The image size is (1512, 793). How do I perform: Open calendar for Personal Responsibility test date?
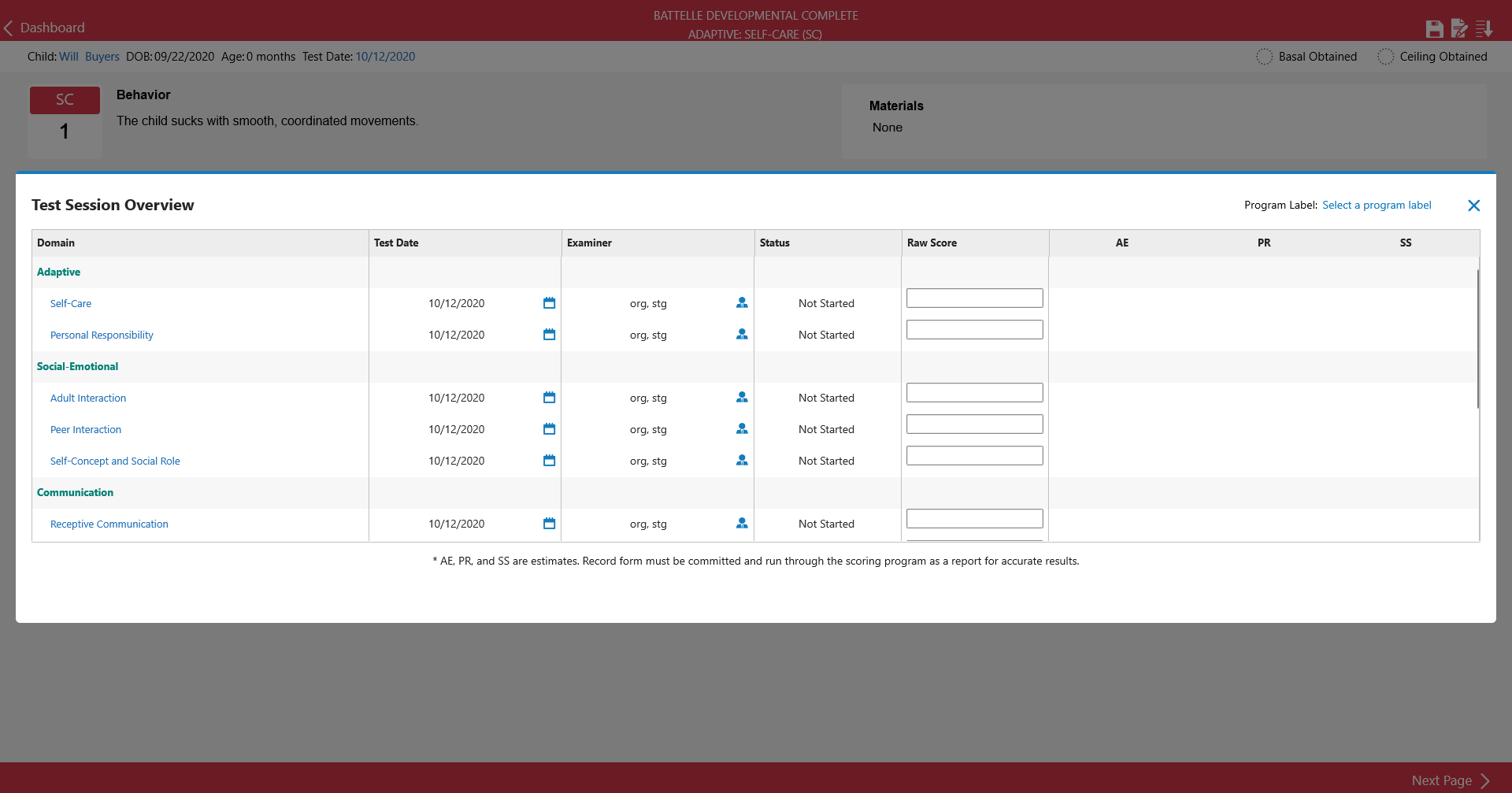(549, 335)
